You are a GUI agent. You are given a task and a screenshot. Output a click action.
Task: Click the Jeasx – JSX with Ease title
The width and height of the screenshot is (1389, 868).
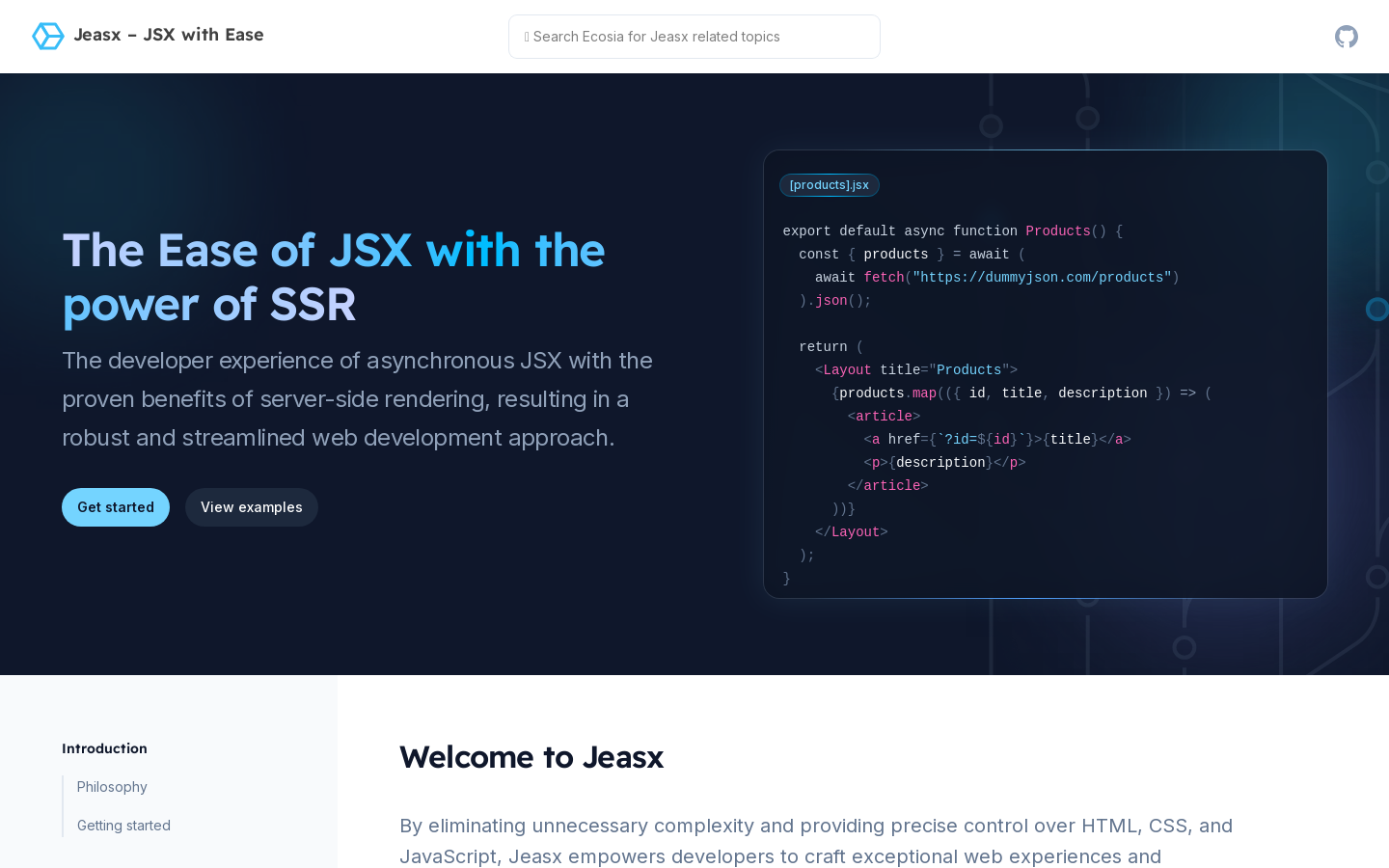point(169,35)
